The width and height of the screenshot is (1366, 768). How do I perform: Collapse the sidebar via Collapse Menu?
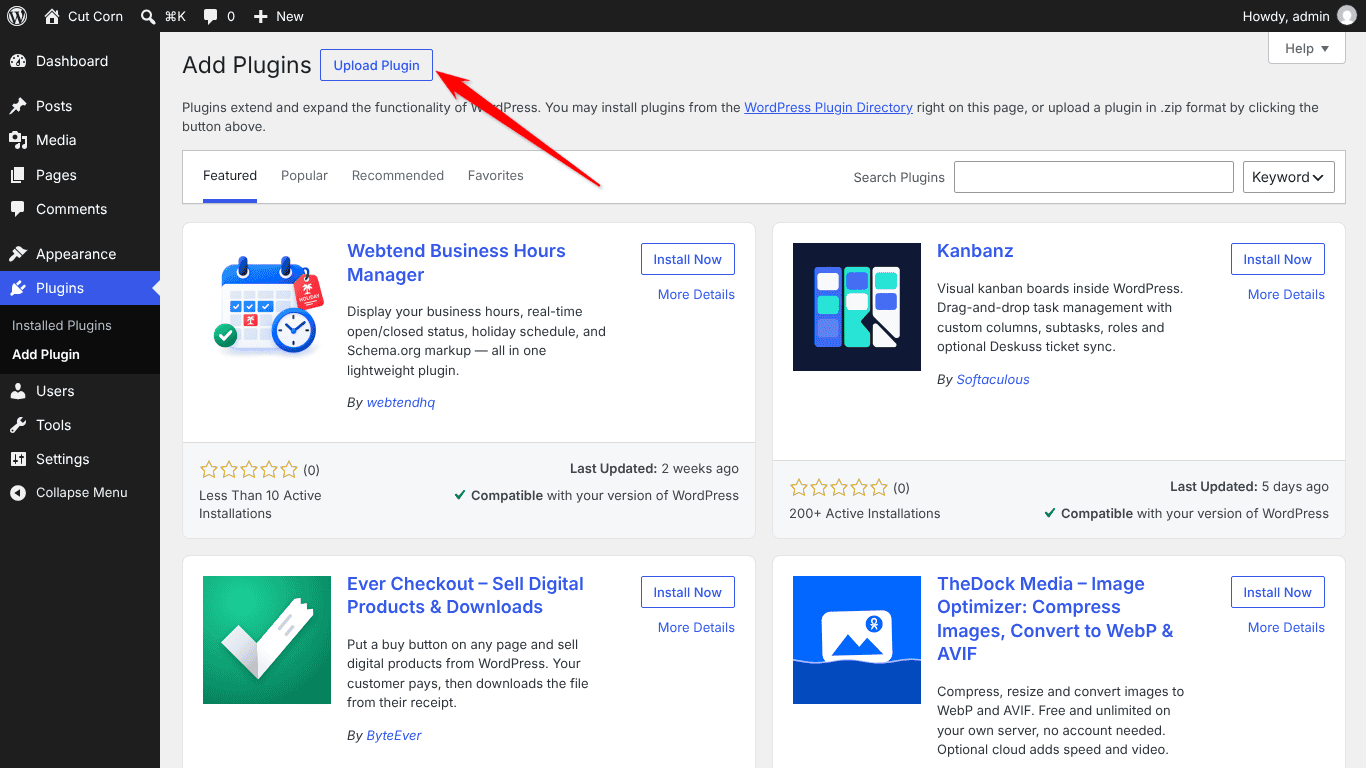coord(80,492)
